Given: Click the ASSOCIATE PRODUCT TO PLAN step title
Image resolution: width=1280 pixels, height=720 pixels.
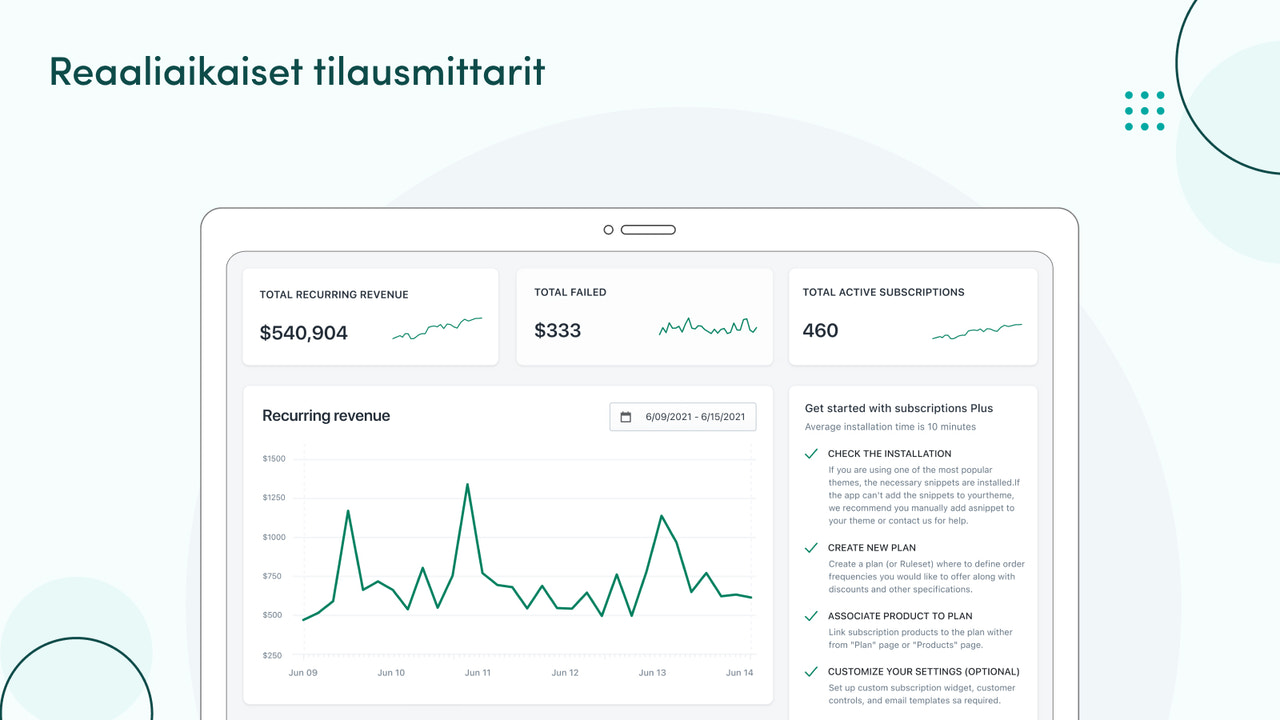Looking at the screenshot, I should (x=900, y=616).
